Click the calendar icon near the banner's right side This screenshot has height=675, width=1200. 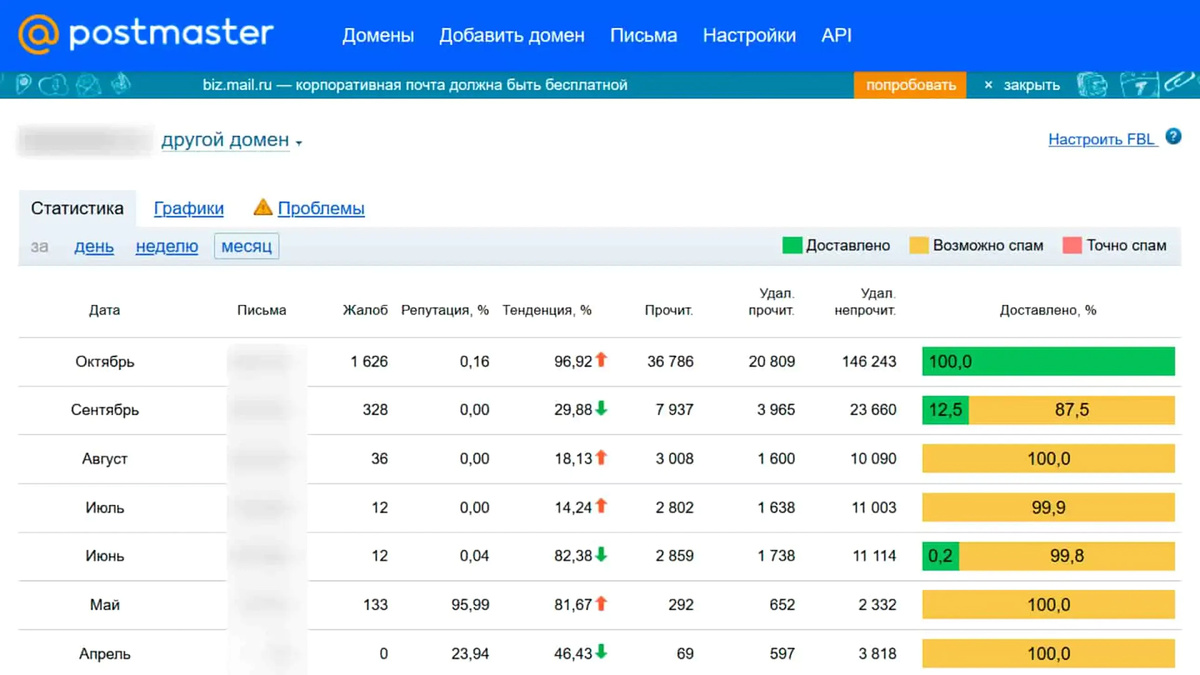pos(1140,84)
